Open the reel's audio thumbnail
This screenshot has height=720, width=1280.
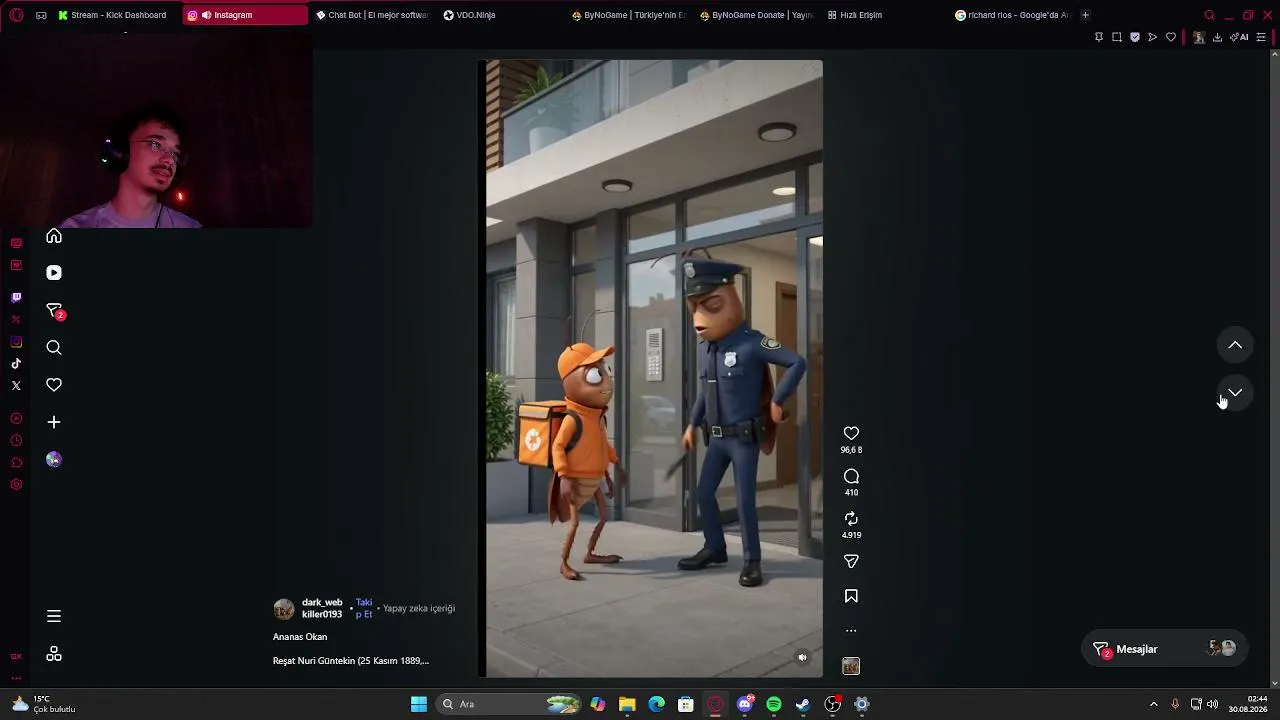(x=851, y=666)
